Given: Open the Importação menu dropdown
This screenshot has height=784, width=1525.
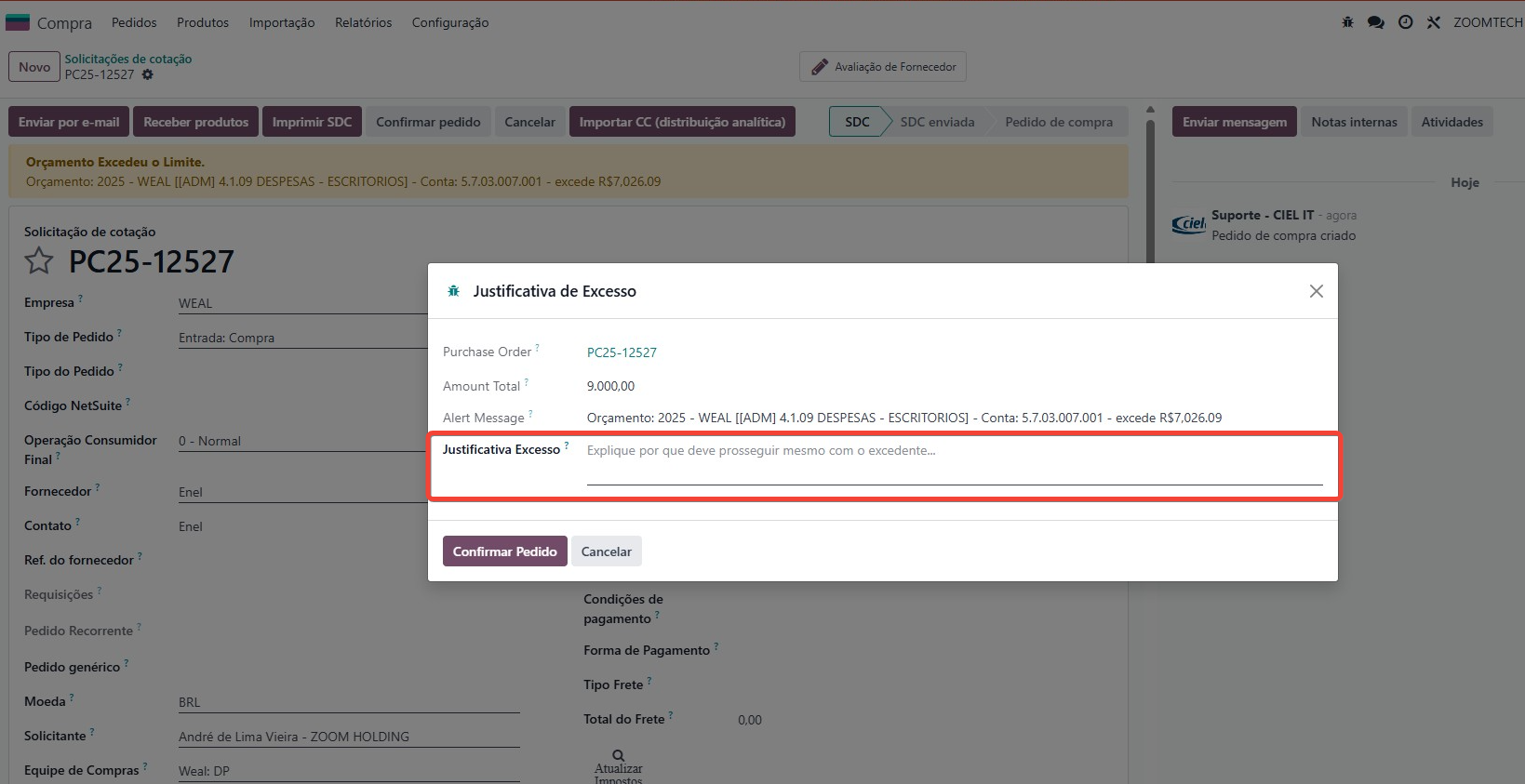Looking at the screenshot, I should pos(282,22).
